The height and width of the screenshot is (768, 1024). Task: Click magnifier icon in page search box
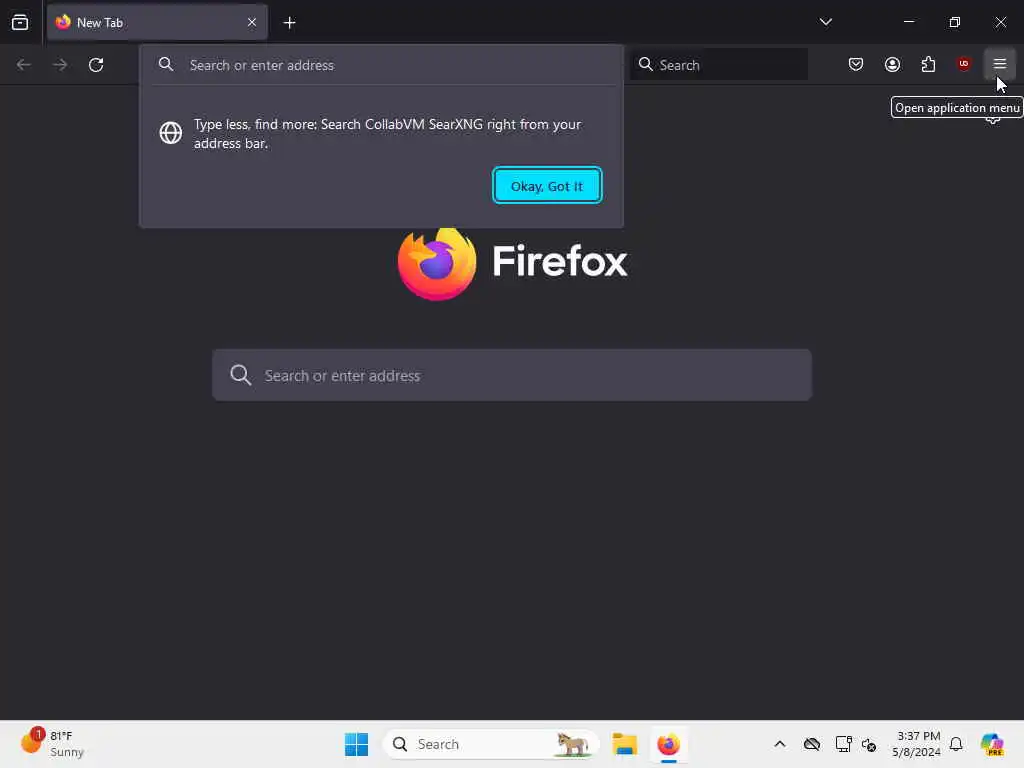tap(241, 375)
